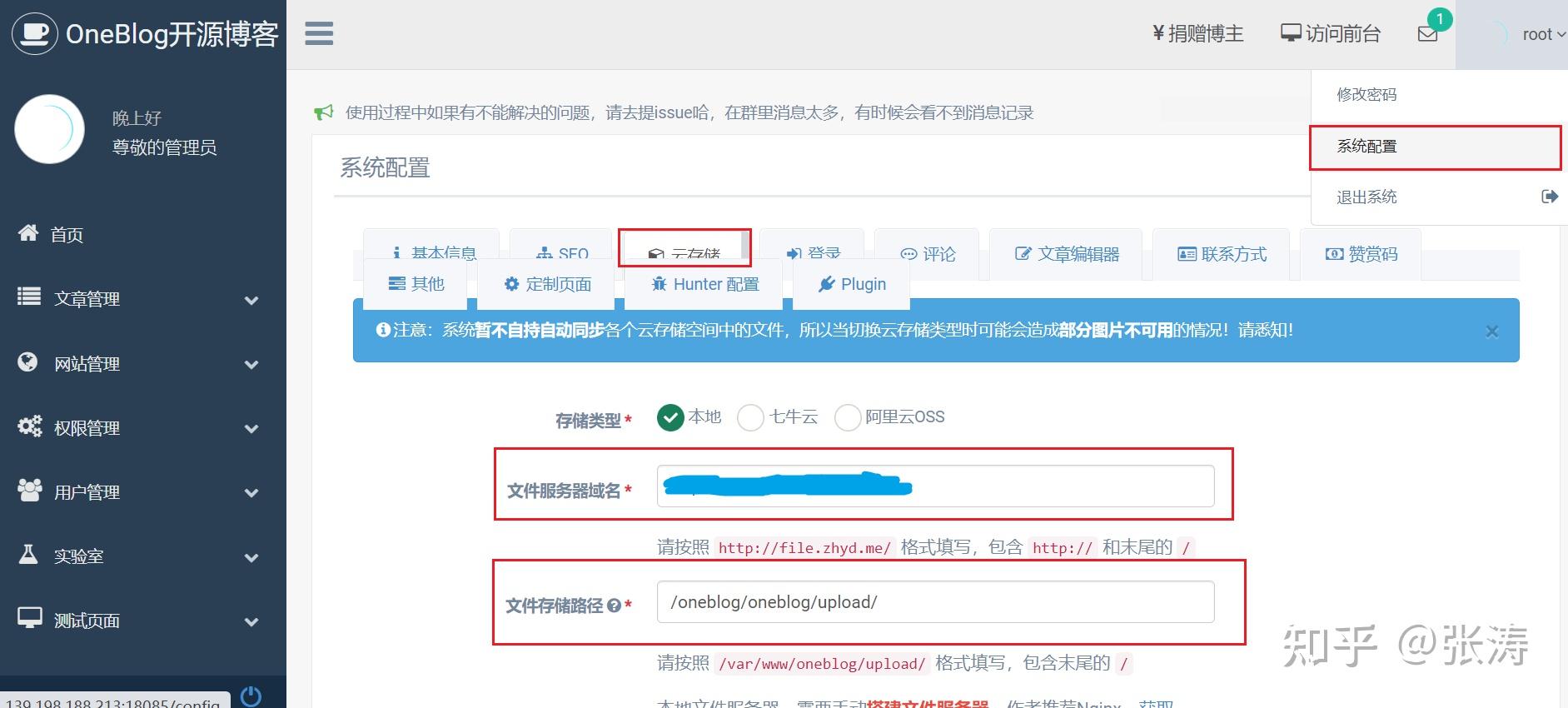Screen dimensions: 1568x708
Task: Click the monitor icon beside 测试页面
Action: point(30,618)
